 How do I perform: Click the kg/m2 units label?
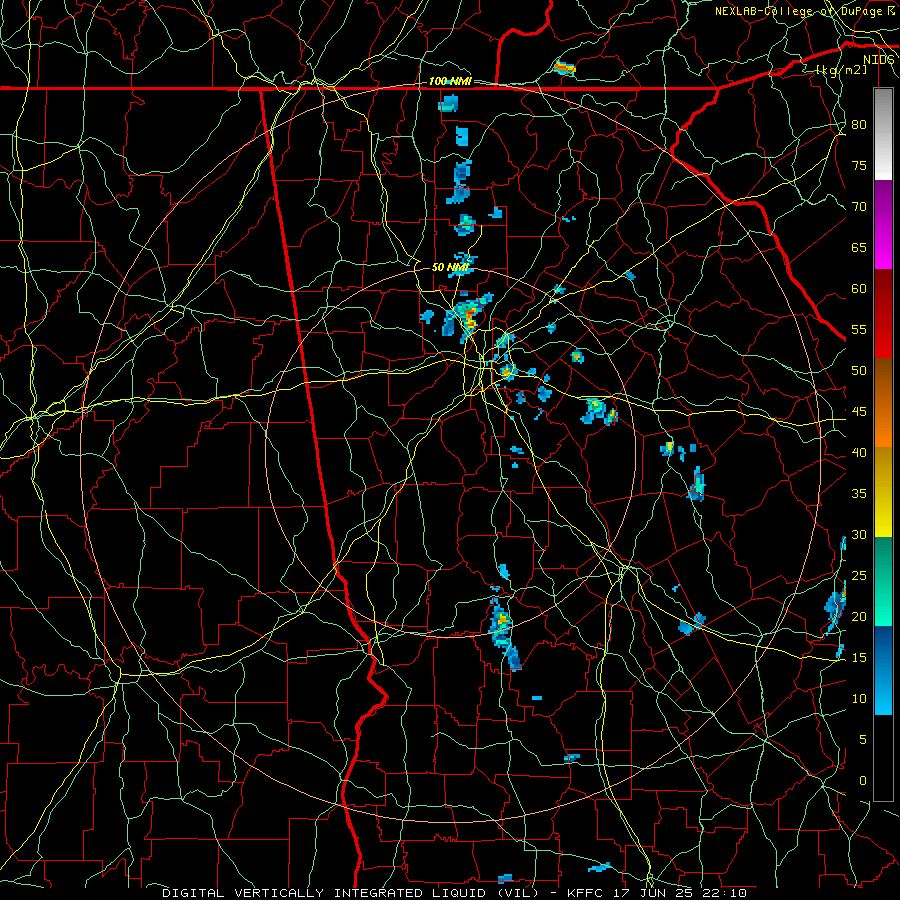pyautogui.click(x=841, y=69)
